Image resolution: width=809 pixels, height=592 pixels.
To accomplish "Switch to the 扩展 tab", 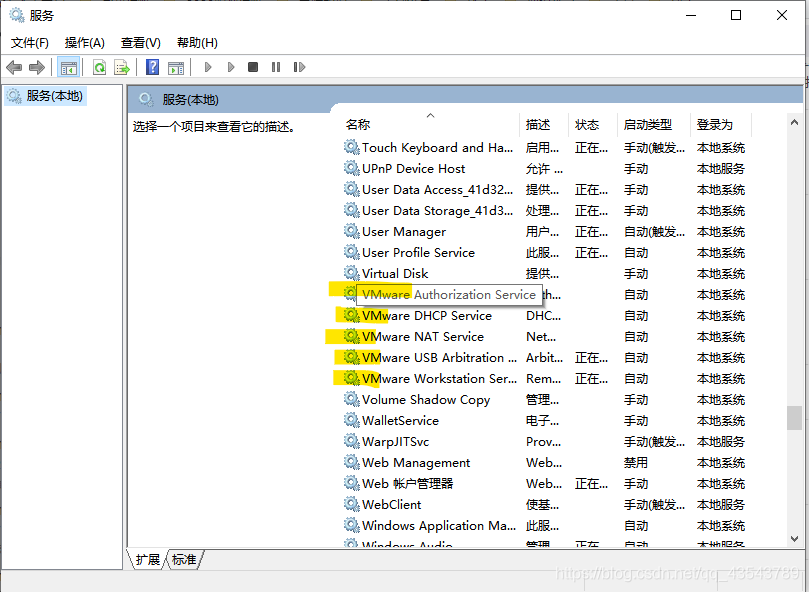I will [x=148, y=559].
